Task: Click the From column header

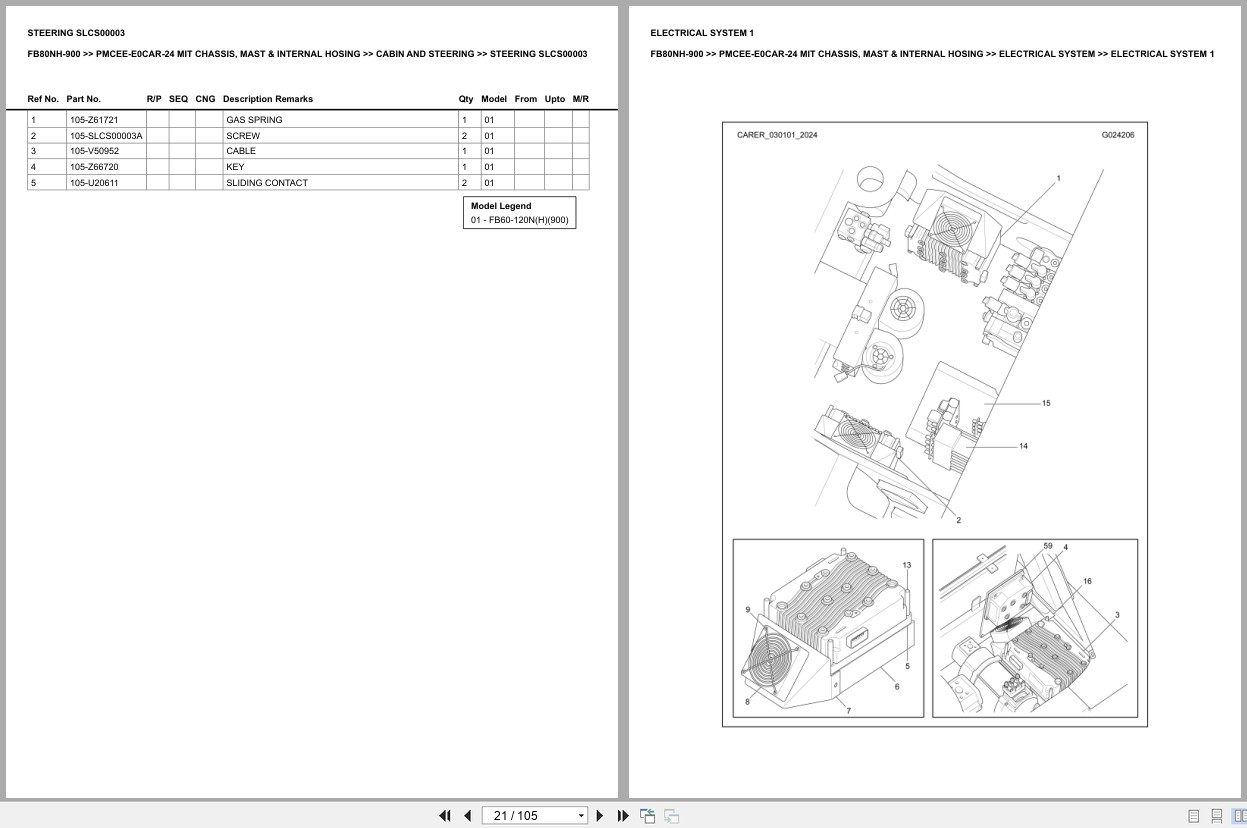Action: pos(526,99)
